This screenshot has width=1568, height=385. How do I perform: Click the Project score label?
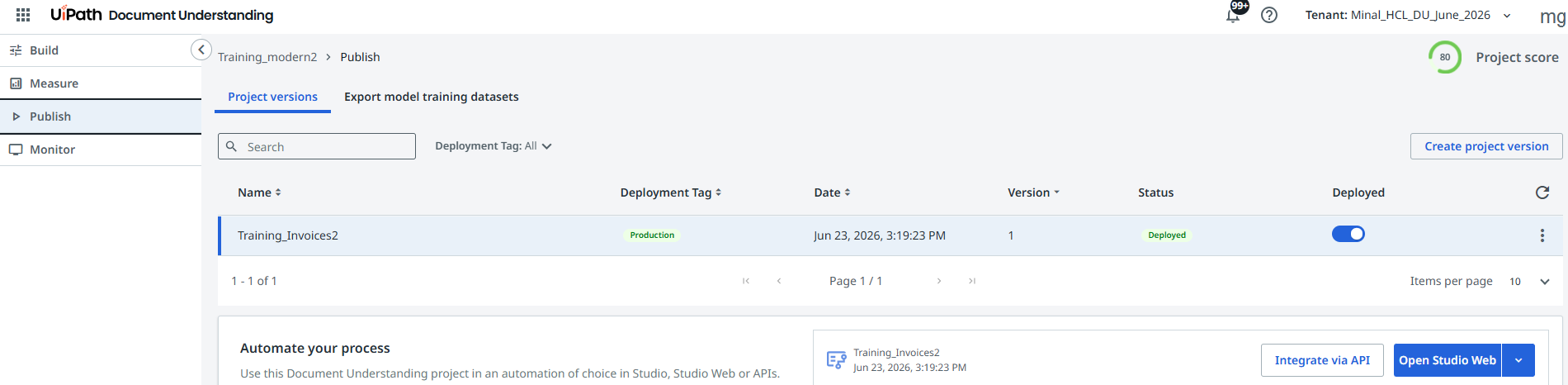(x=1517, y=57)
